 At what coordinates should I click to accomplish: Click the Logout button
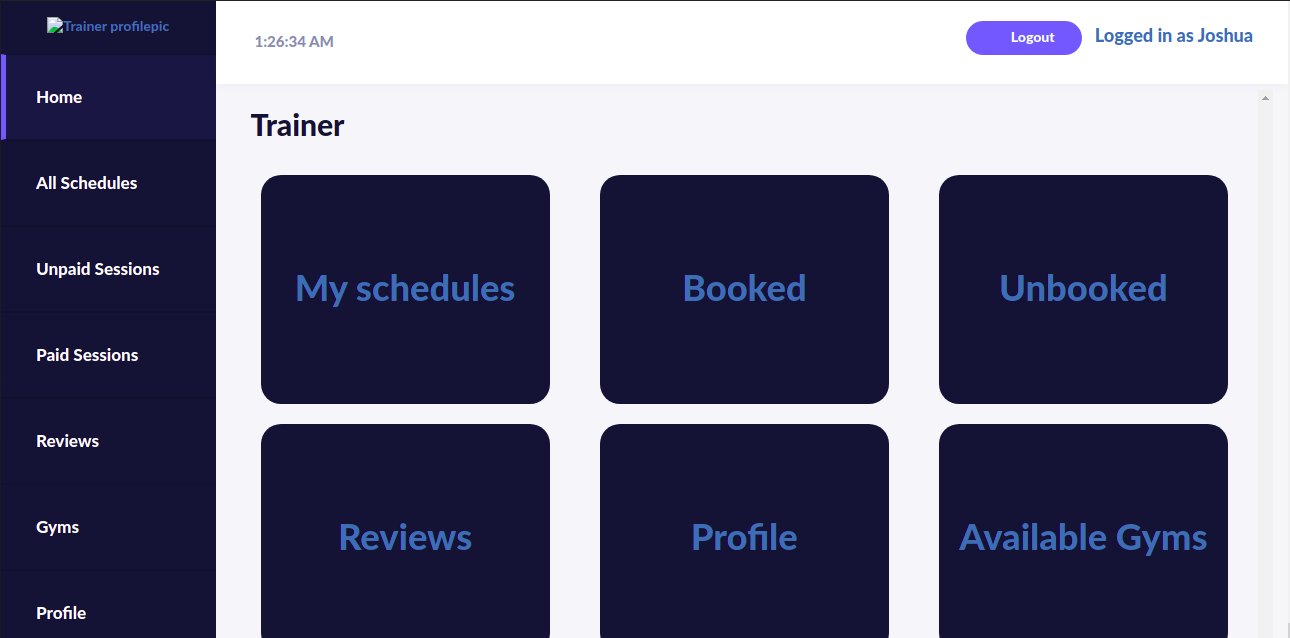[x=1024, y=37]
